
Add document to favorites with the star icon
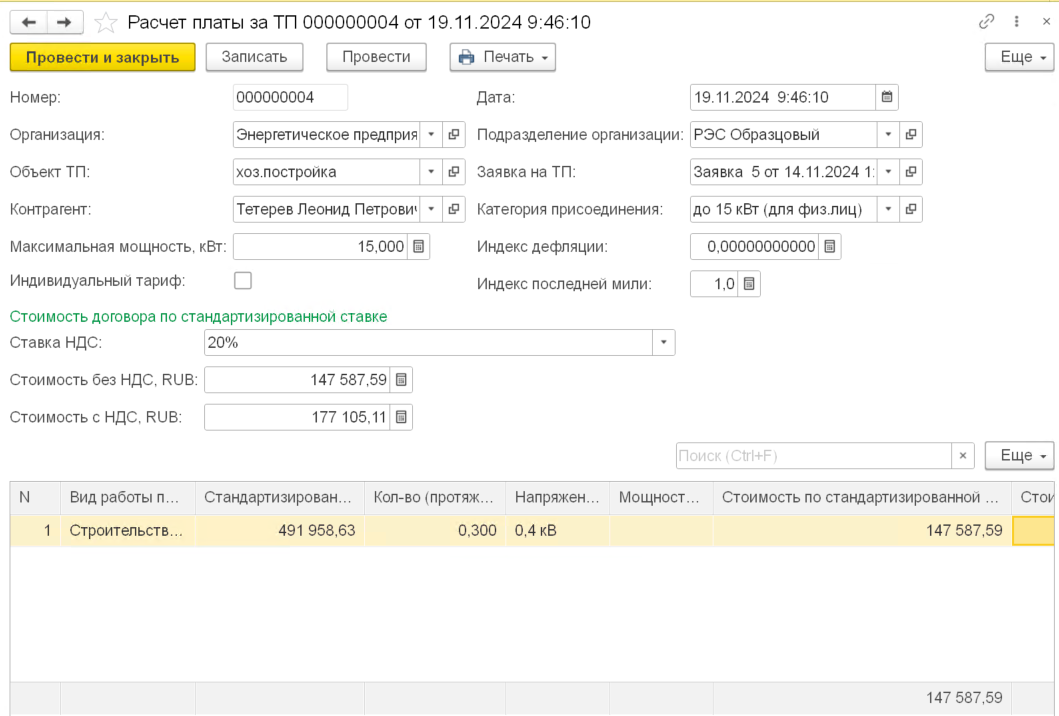(x=103, y=22)
